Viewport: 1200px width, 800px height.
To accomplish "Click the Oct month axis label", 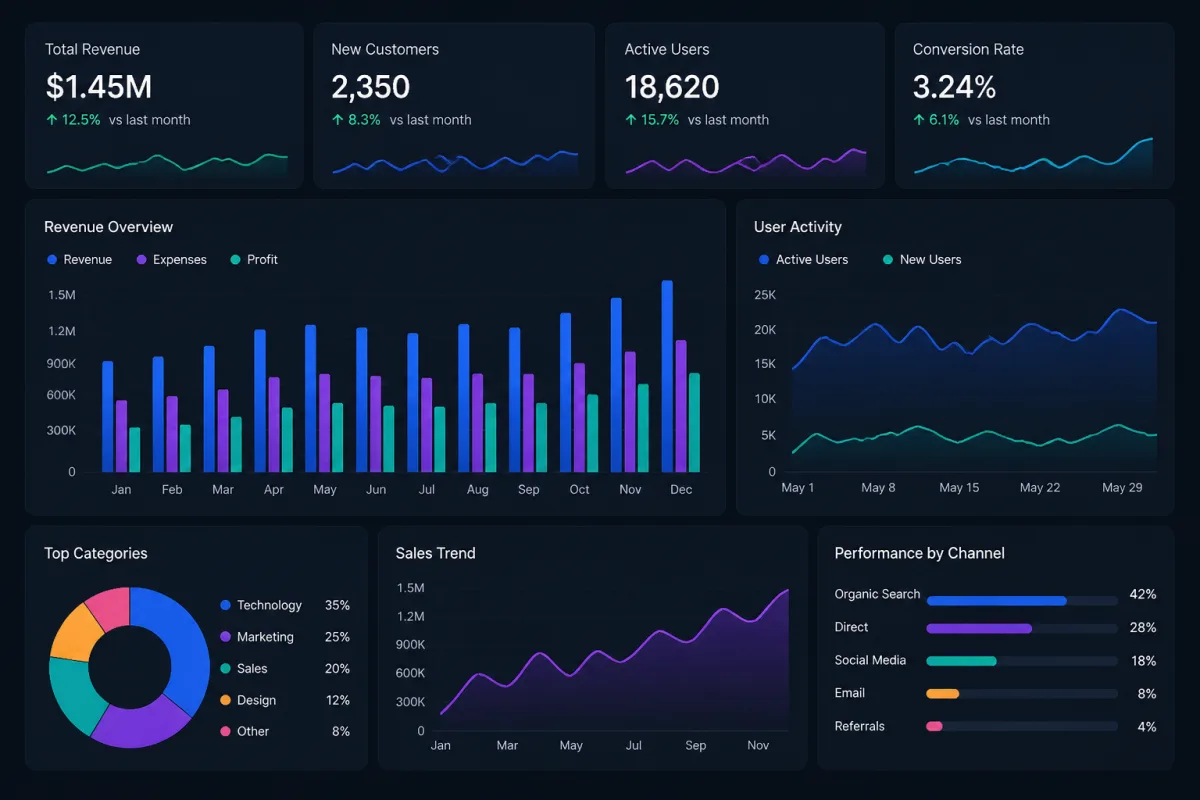I will click(x=580, y=490).
